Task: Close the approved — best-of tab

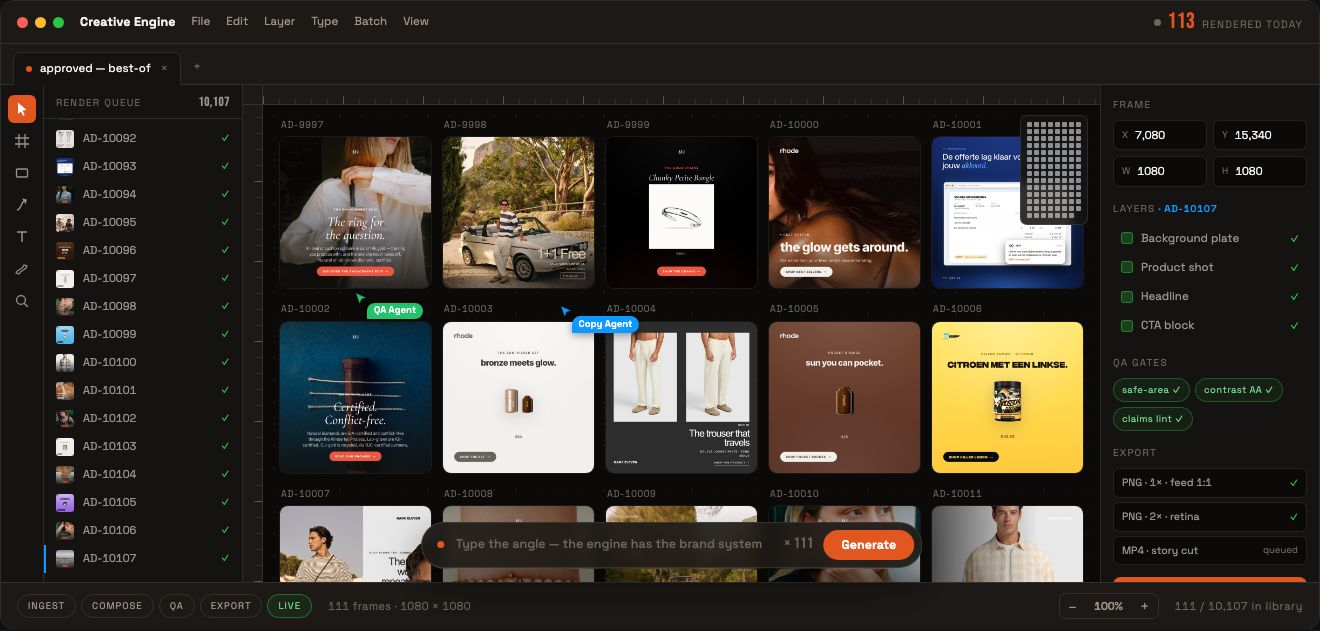Action: 164,68
